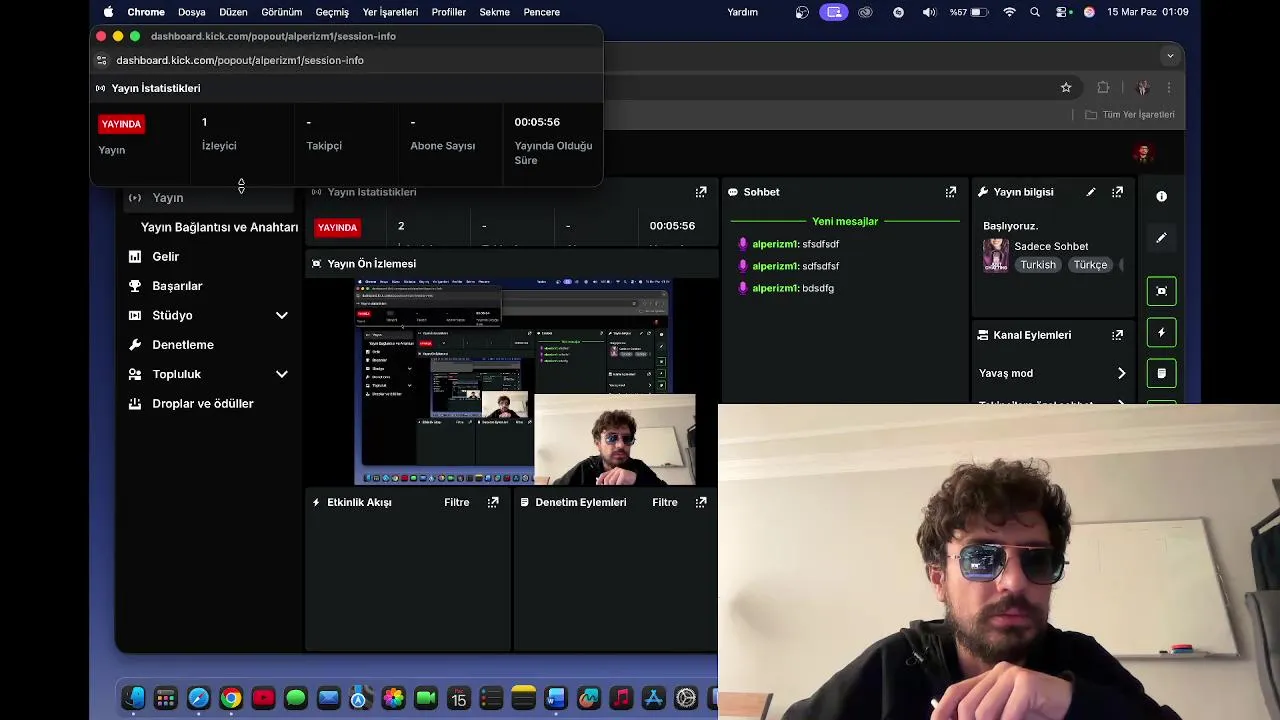This screenshot has width=1280, height=720.
Task: Open Wi-Fi status in menu bar
Action: [x=1009, y=12]
